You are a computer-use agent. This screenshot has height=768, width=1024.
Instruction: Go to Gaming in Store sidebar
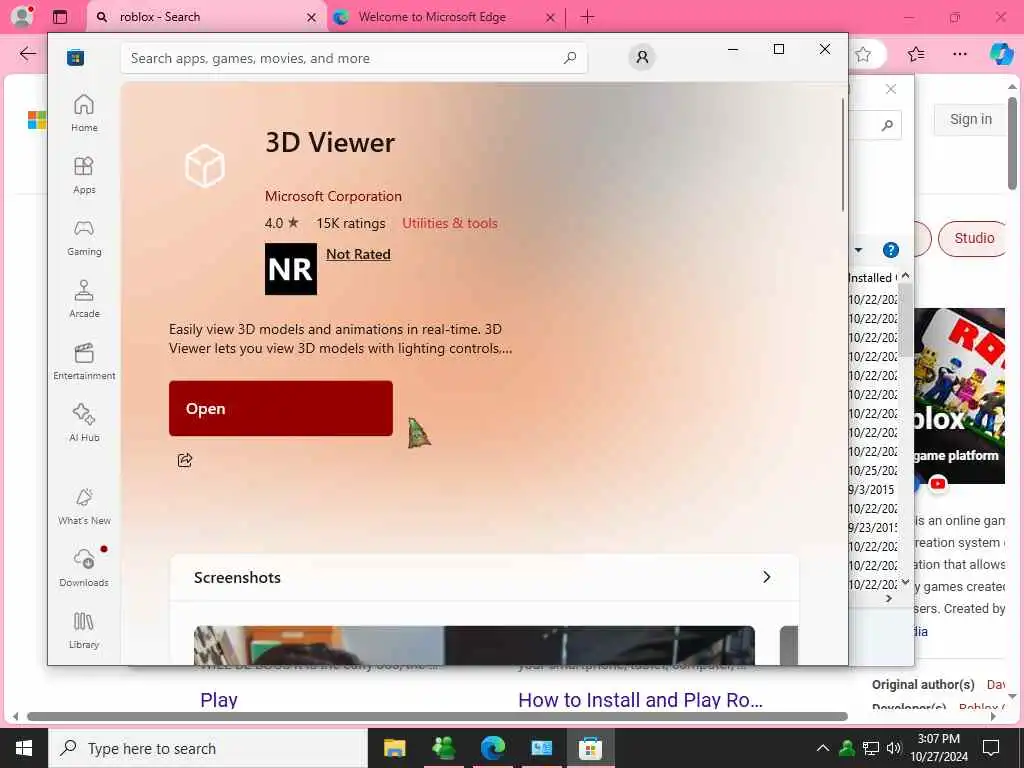tap(84, 237)
